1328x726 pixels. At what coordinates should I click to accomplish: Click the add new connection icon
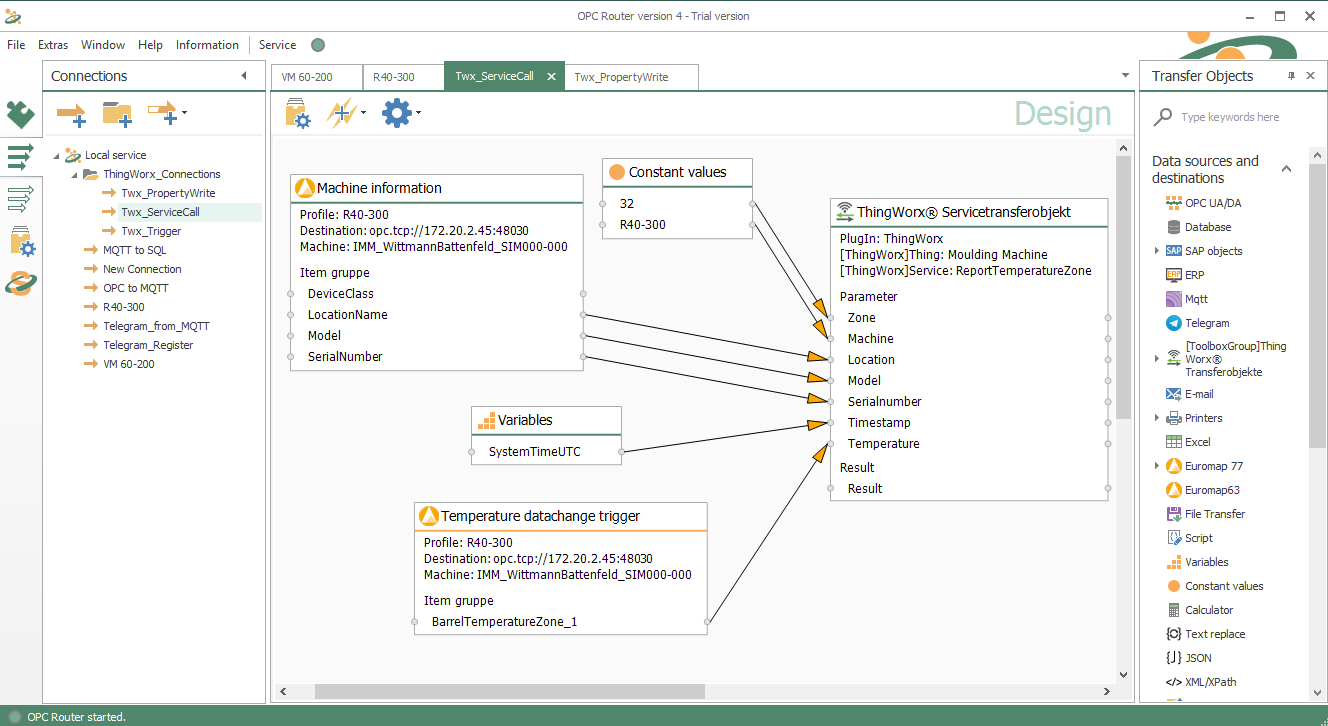coord(71,114)
